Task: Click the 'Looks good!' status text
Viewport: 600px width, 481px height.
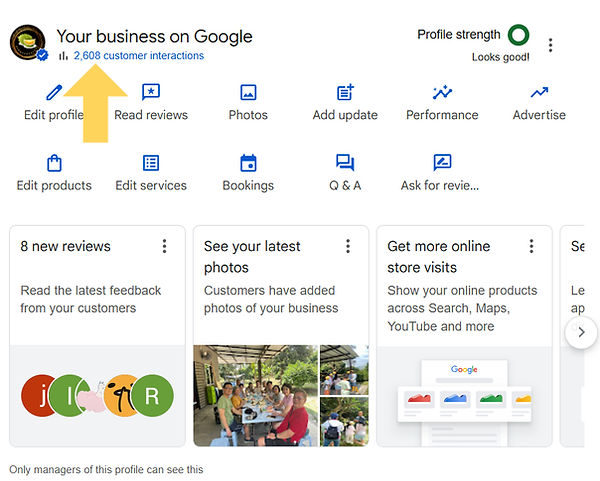Action: click(x=501, y=57)
